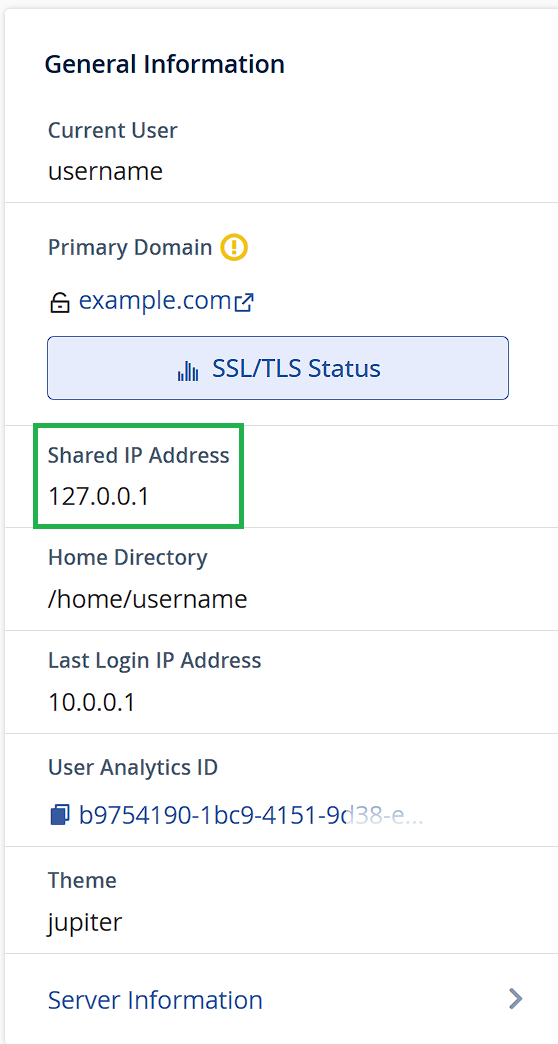Open the Server Information link text
The height and width of the screenshot is (1044, 558).
click(x=155, y=999)
